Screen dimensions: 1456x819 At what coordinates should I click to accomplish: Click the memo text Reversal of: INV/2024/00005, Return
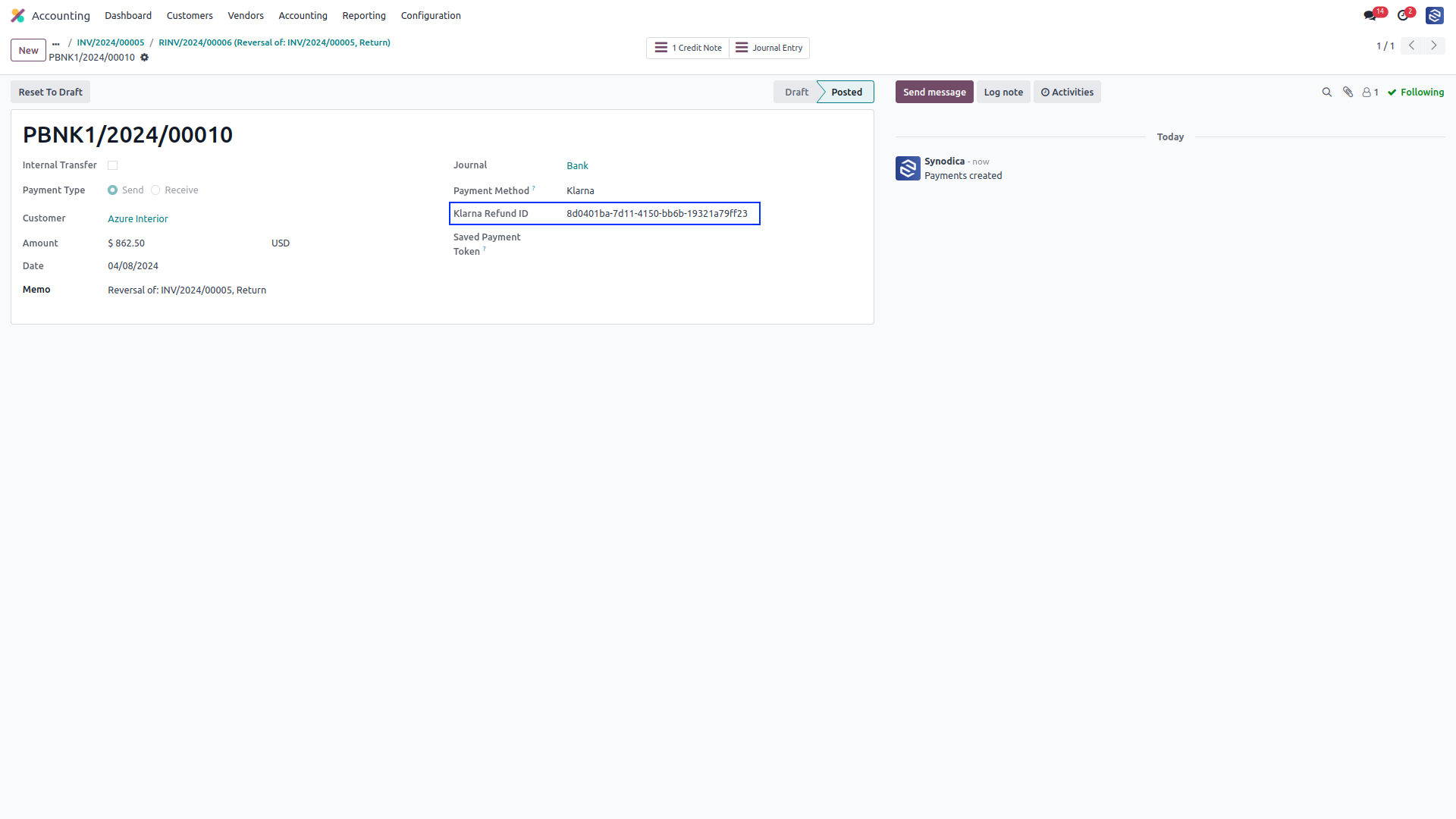pyautogui.click(x=187, y=290)
